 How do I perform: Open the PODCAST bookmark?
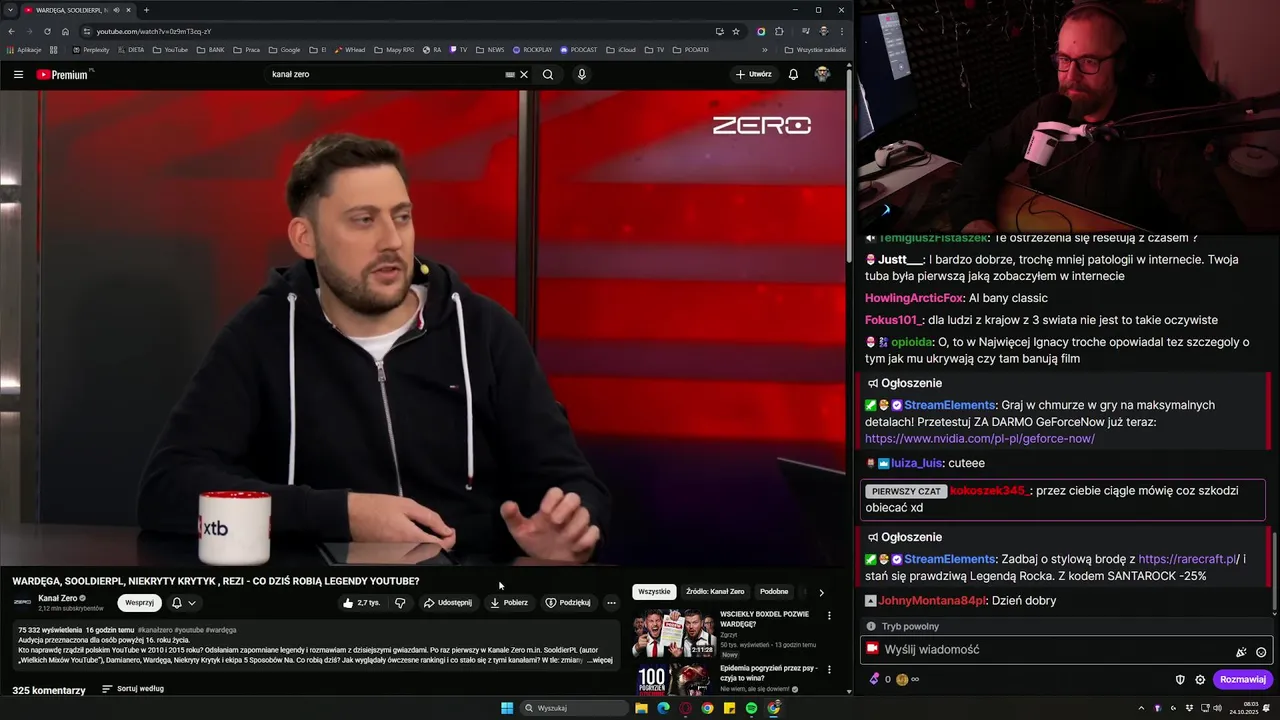(579, 50)
